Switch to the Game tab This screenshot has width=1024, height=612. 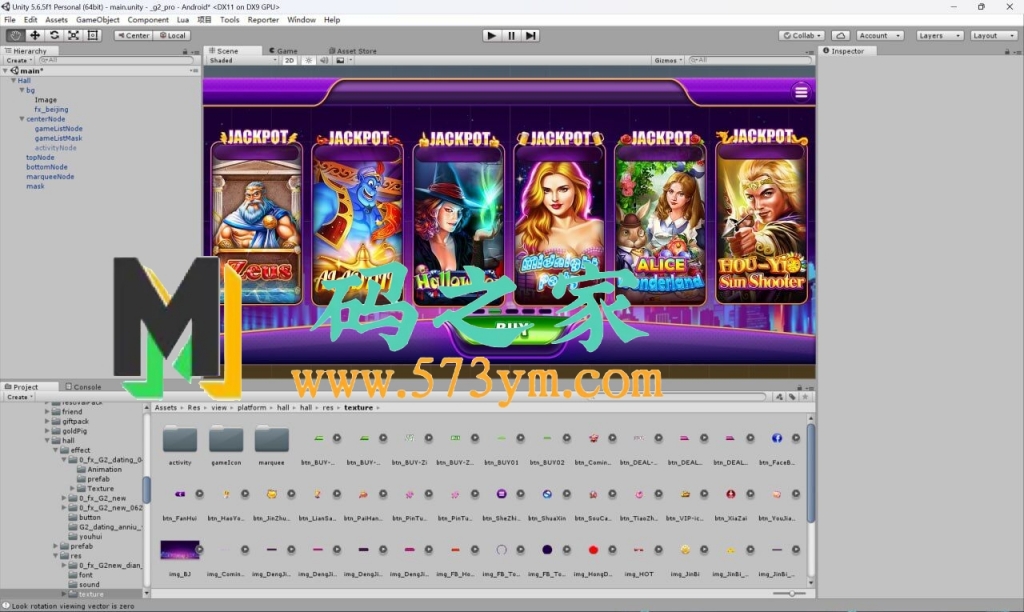coord(283,51)
